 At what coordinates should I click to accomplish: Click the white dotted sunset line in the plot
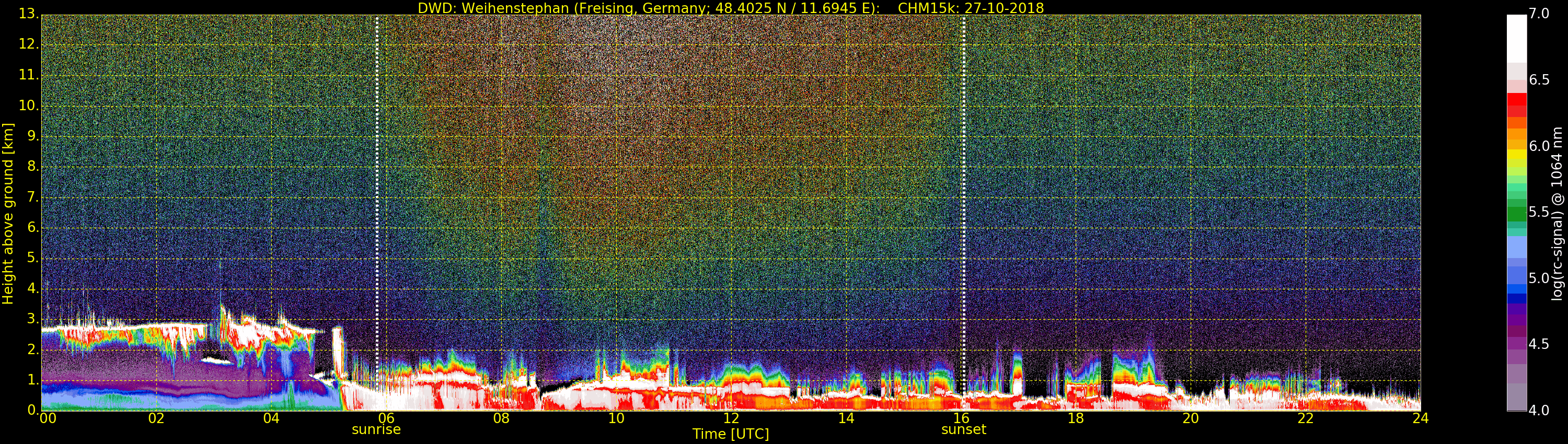point(964,182)
